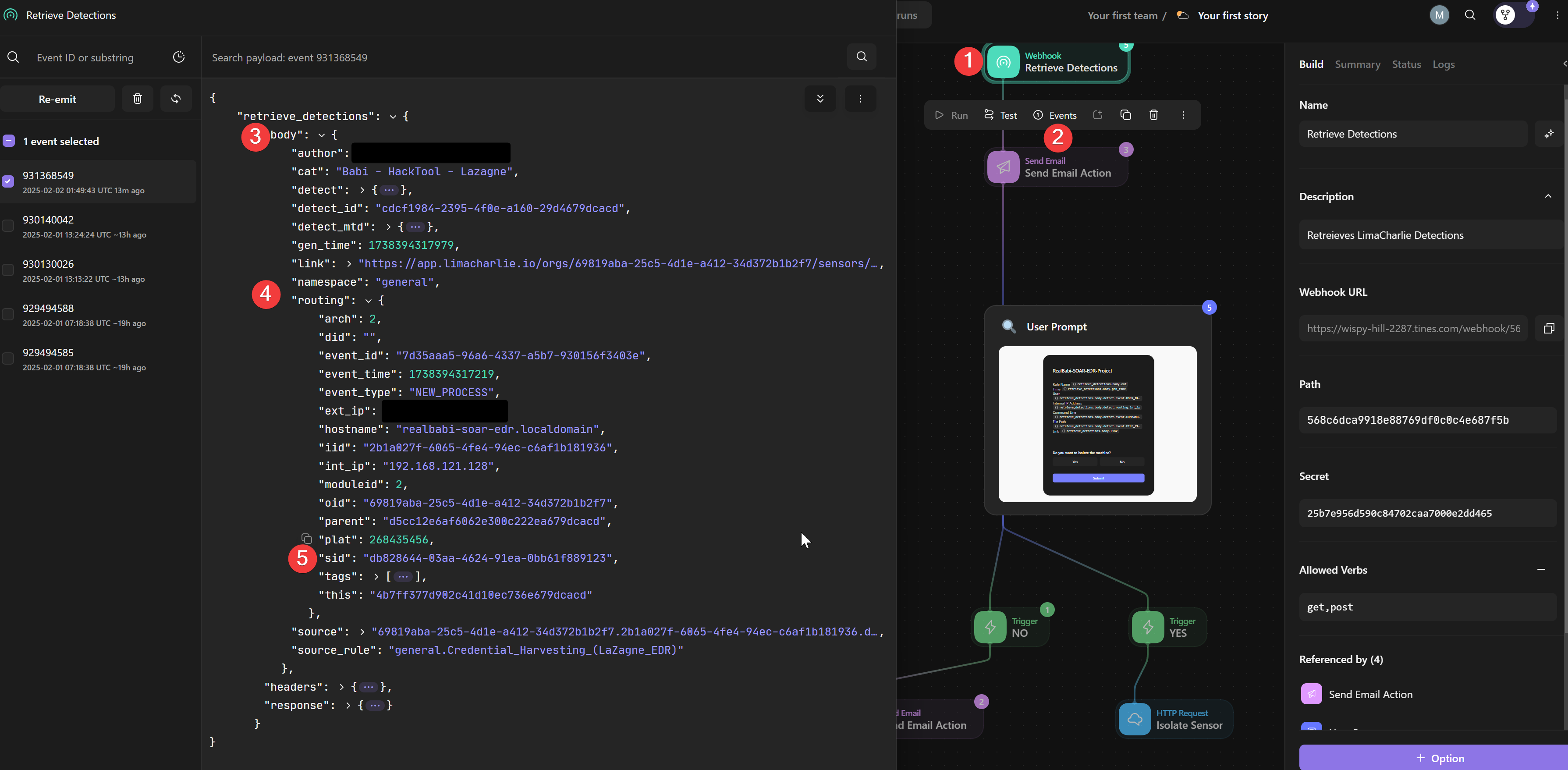
Task: Open the user avatar M
Action: (x=1439, y=15)
